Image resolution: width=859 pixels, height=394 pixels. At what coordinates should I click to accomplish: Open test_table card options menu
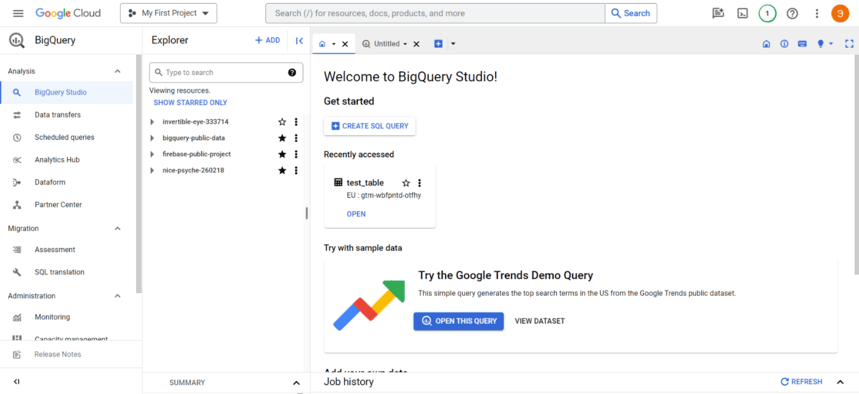420,183
